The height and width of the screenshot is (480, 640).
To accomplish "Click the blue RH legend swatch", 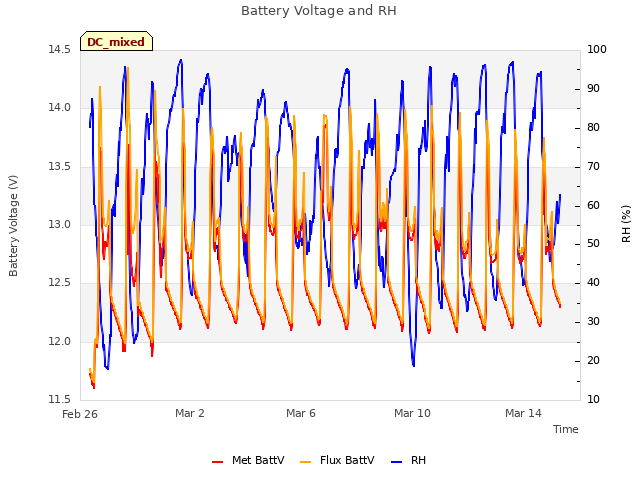I will (x=396, y=462).
